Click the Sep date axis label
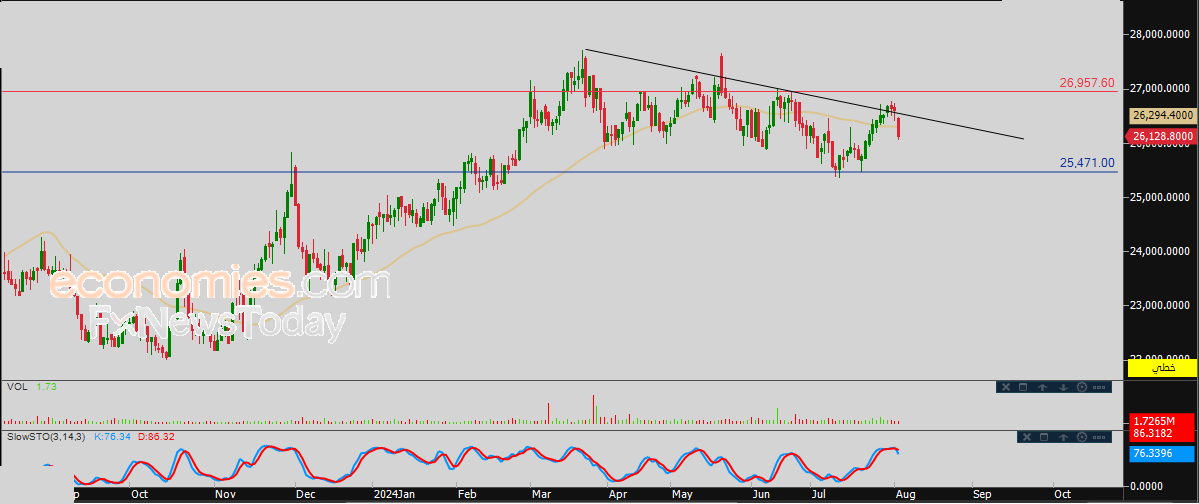The image size is (1199, 504). [x=983, y=496]
